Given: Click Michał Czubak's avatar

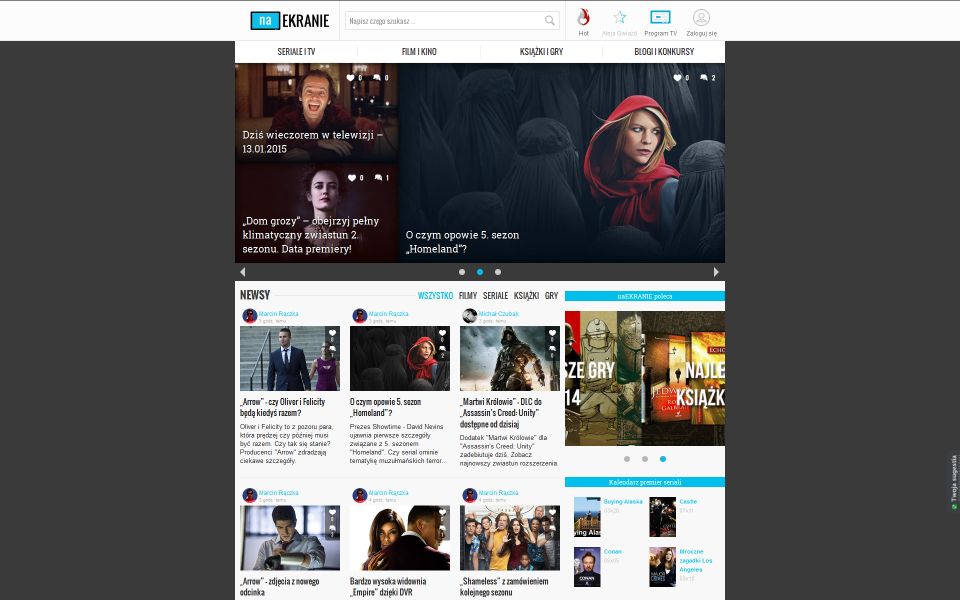Looking at the screenshot, I should click(x=470, y=316).
